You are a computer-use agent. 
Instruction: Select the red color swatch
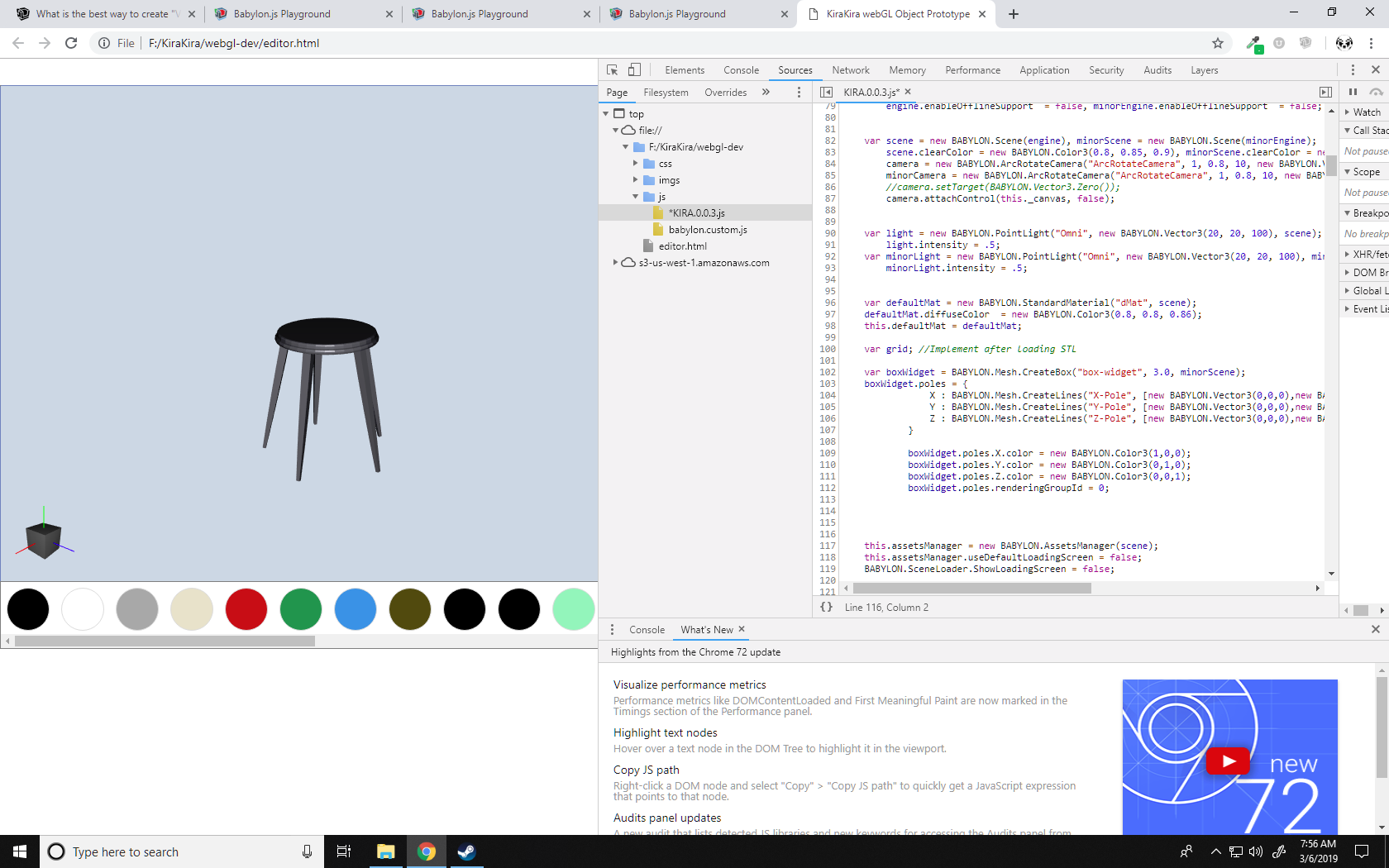click(x=246, y=609)
